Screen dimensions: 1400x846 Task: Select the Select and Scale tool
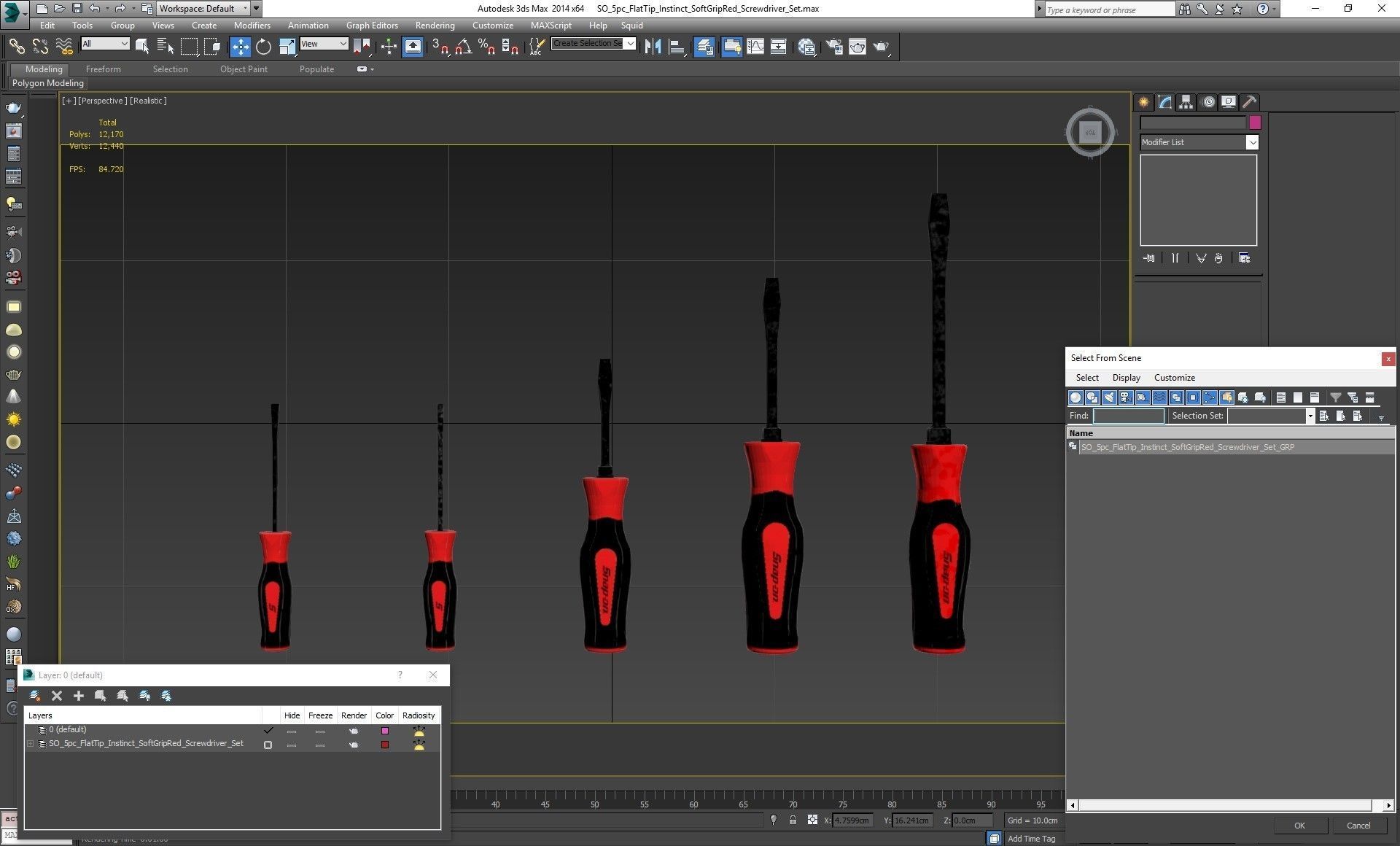tap(287, 47)
